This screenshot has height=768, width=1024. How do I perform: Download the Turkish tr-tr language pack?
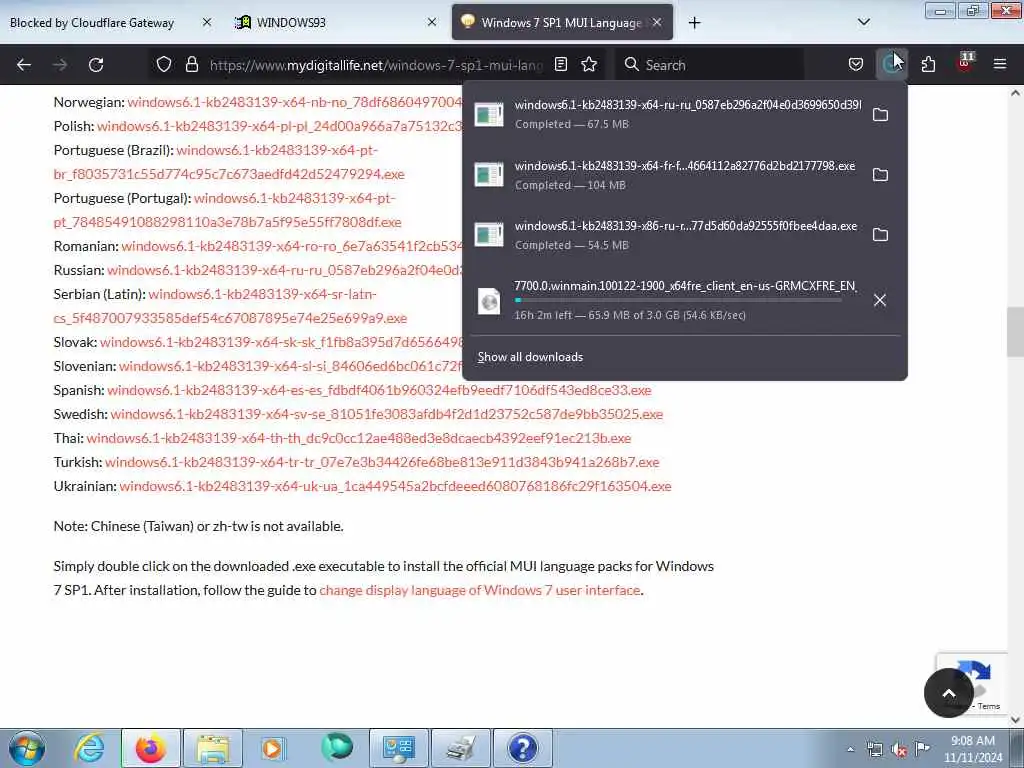tap(382, 462)
